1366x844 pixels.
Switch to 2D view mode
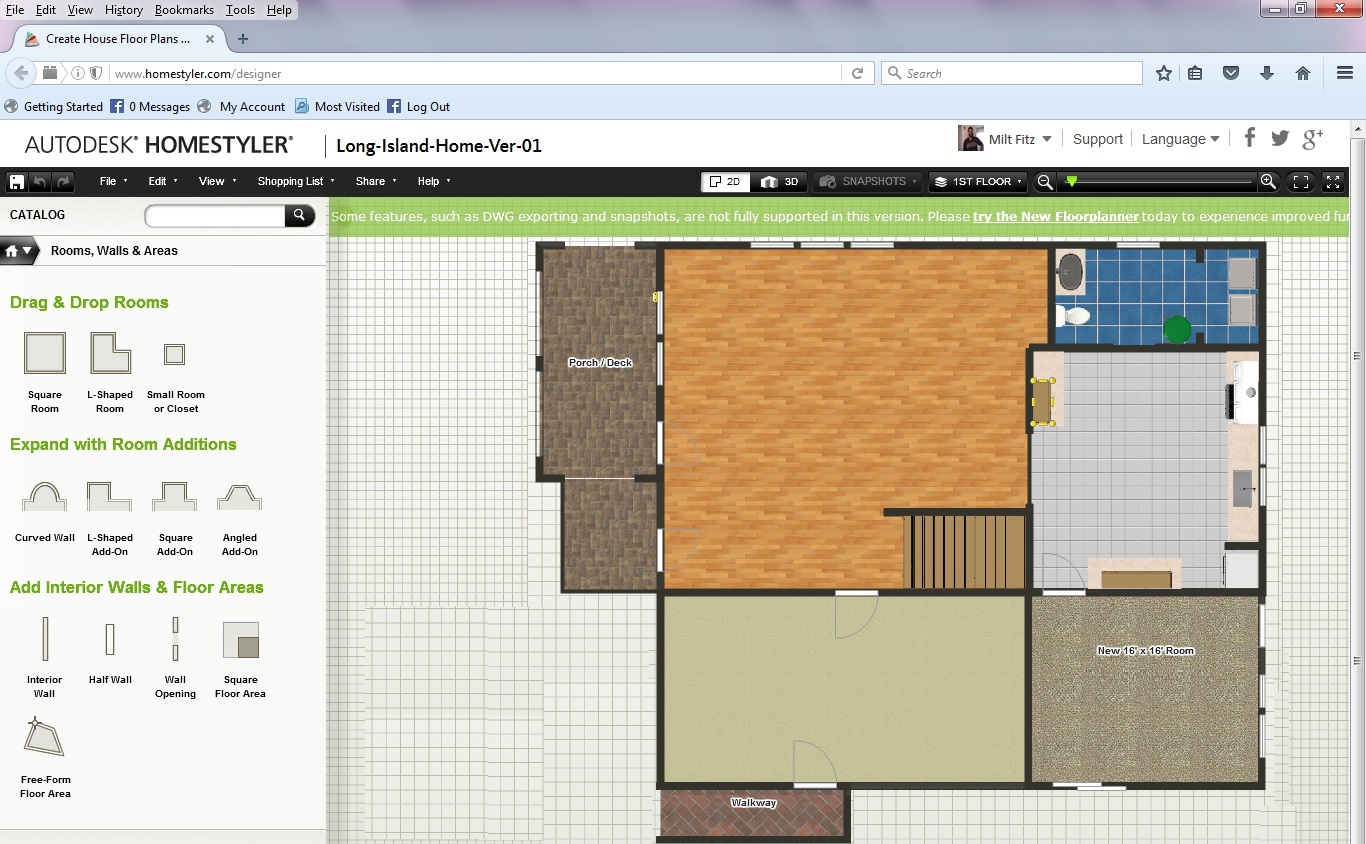(725, 182)
